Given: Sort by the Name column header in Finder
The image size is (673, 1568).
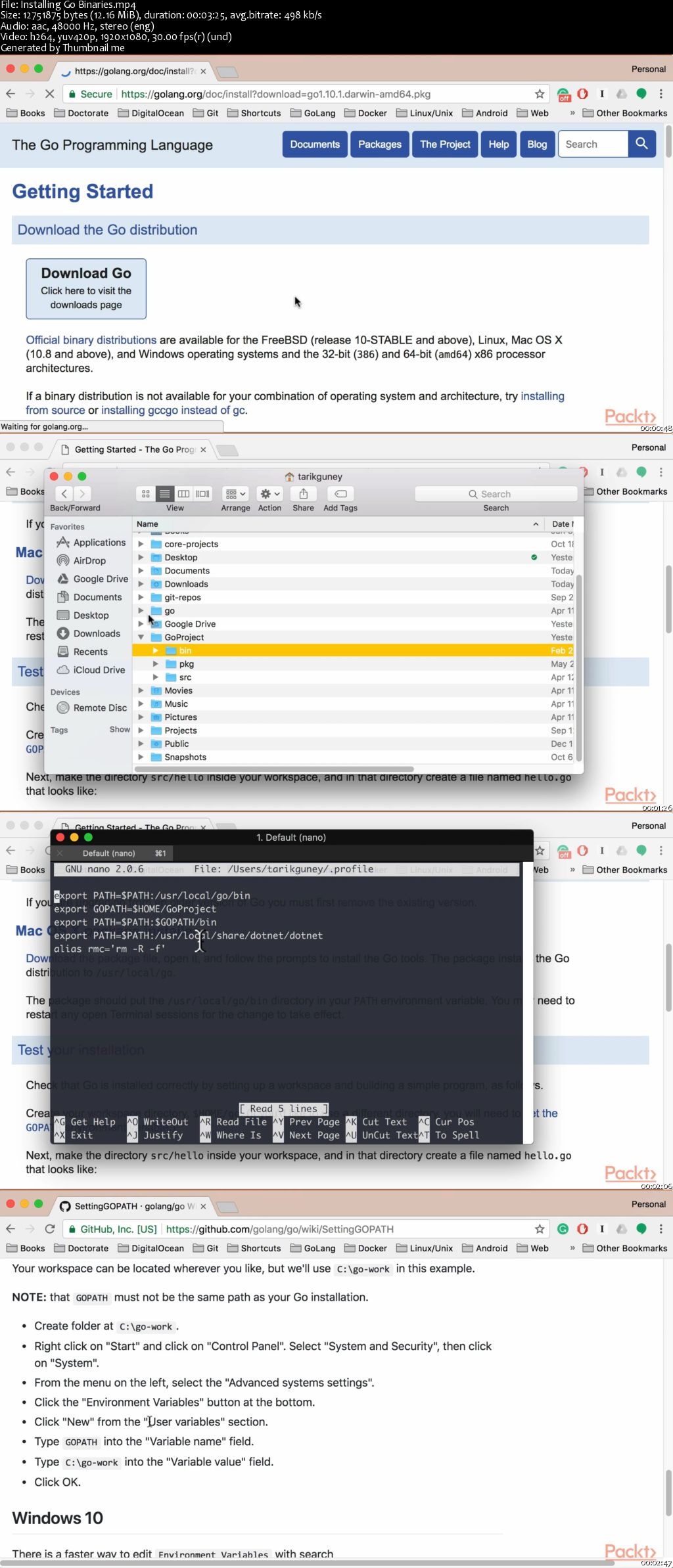Looking at the screenshot, I should 338,524.
